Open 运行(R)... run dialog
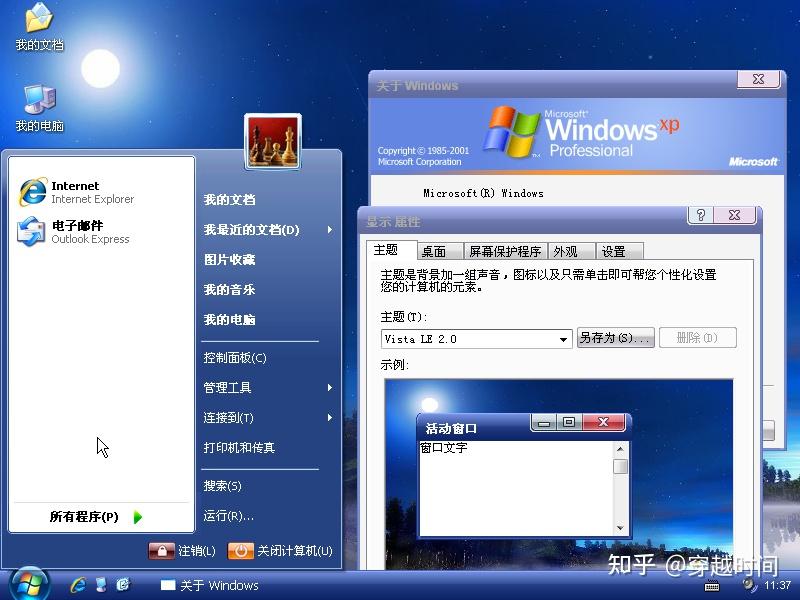This screenshot has height=600, width=800. (228, 516)
